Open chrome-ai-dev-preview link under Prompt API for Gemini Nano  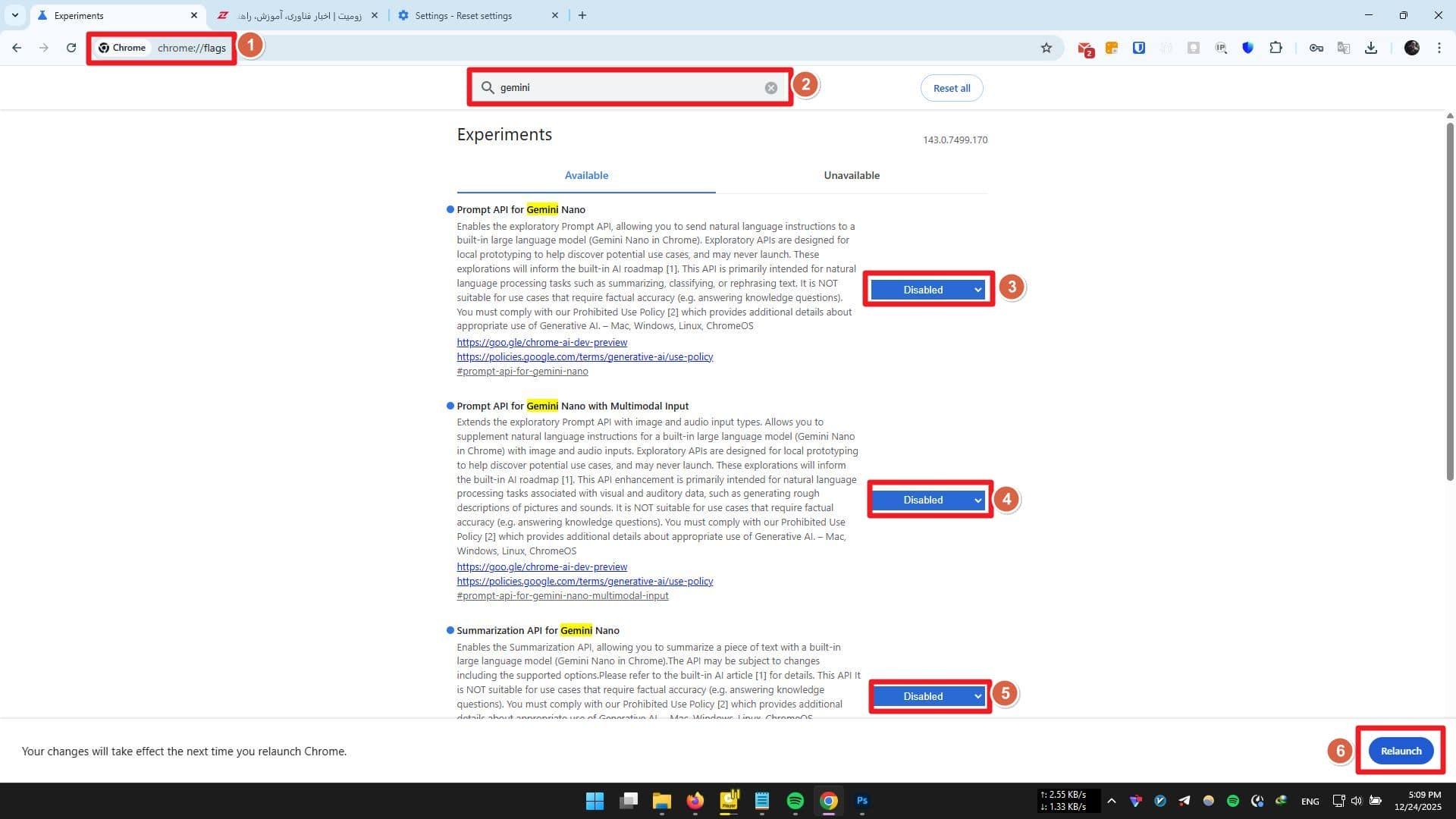click(x=541, y=342)
